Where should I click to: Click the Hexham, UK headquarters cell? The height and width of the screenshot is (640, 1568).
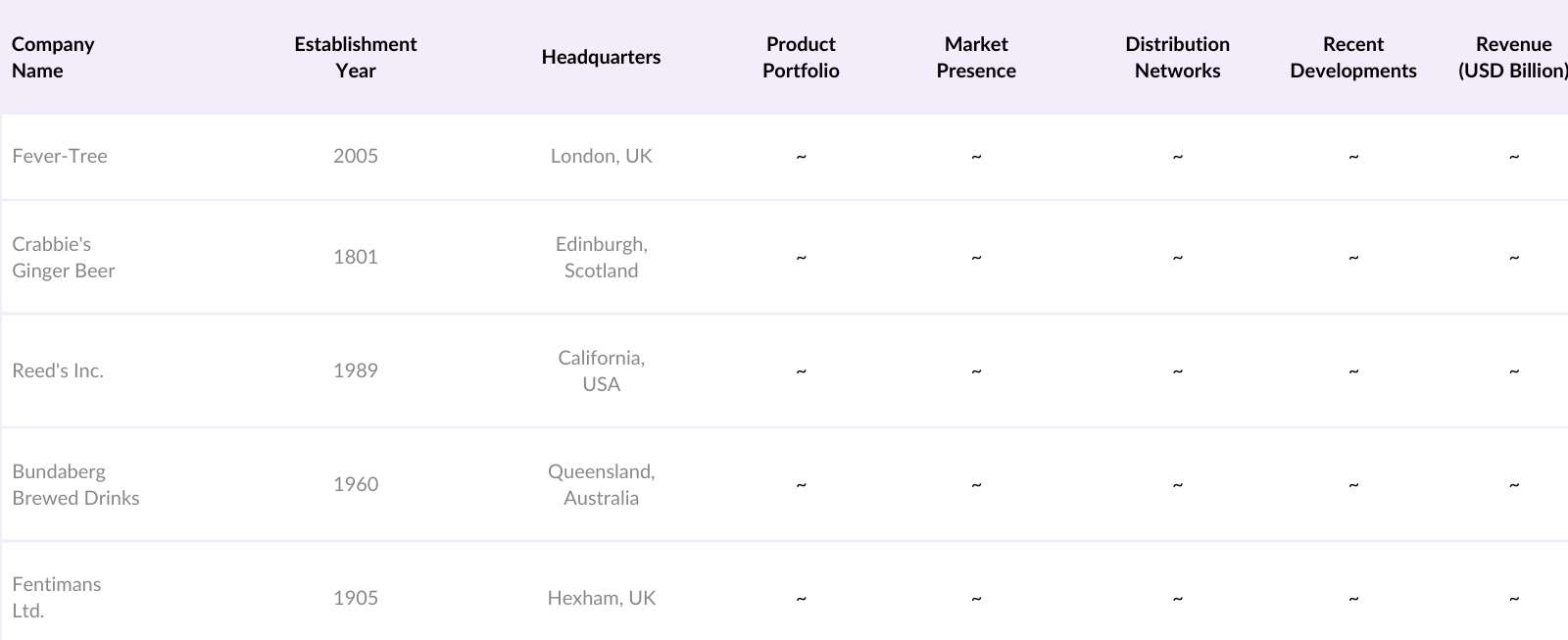click(x=601, y=598)
